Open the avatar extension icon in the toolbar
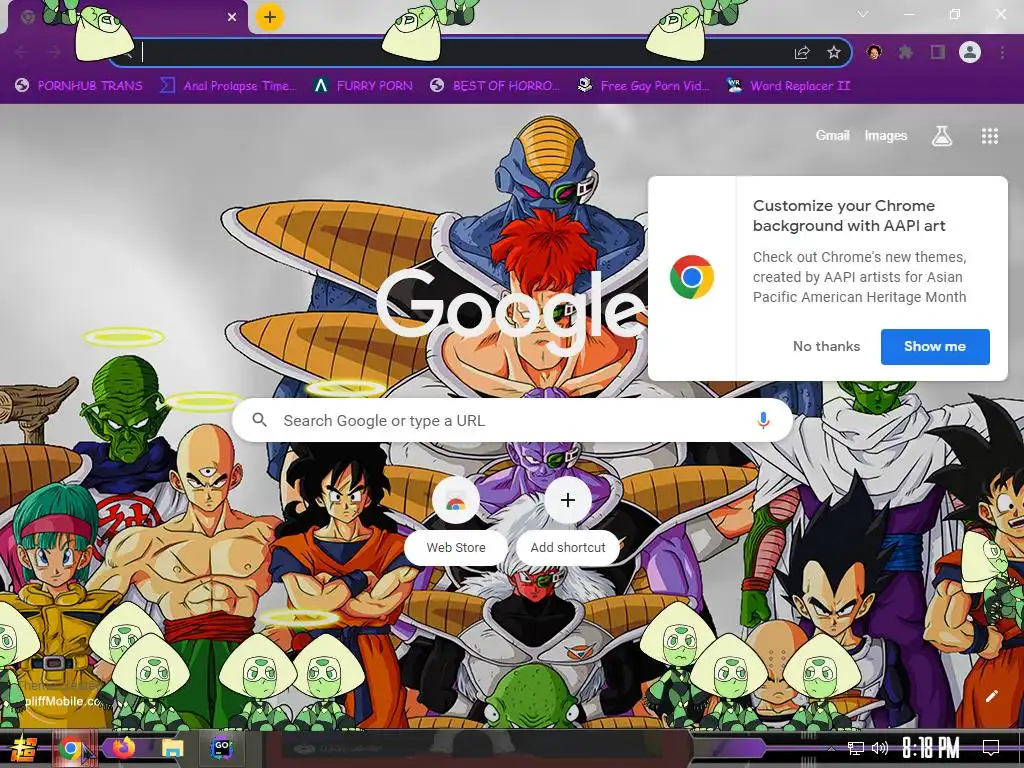Image resolution: width=1024 pixels, height=768 pixels. coord(874,52)
